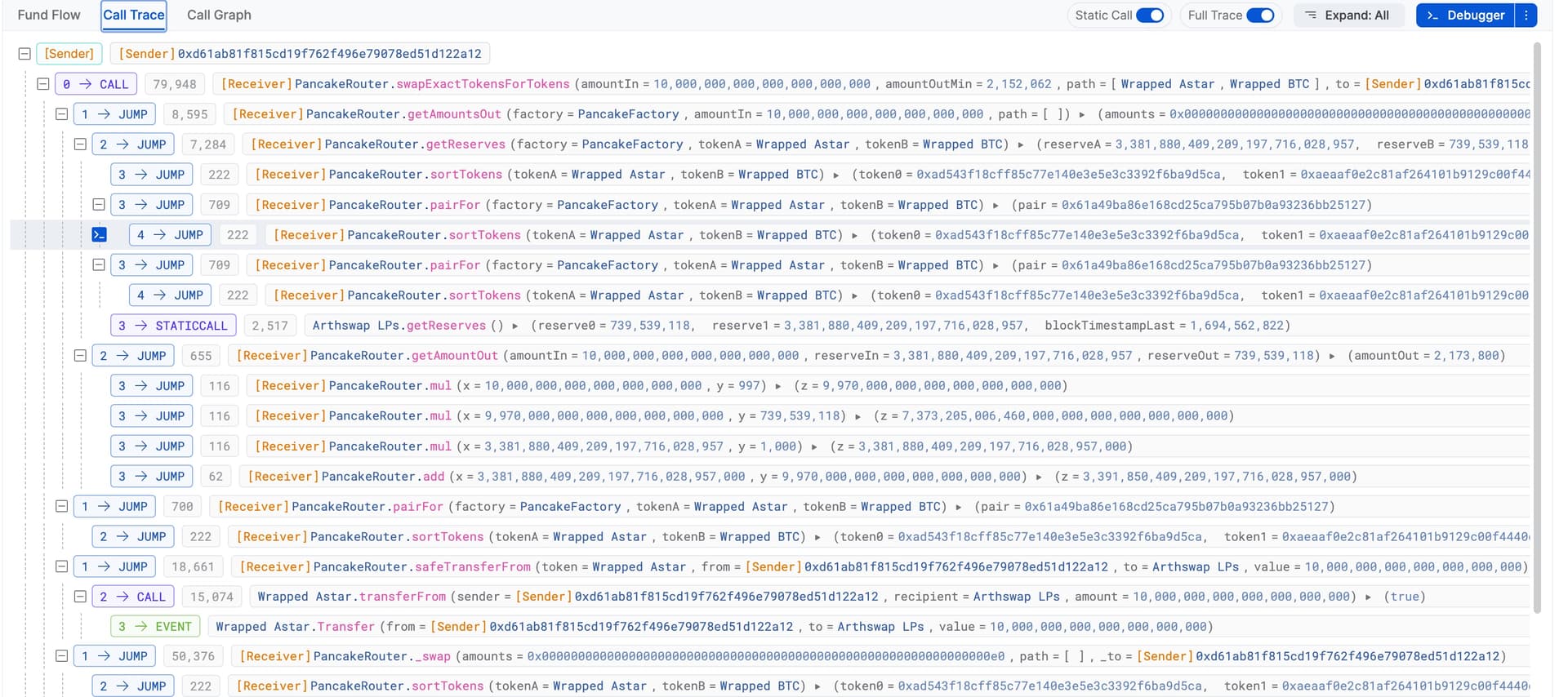Click the getAmountsOut function name
The height and width of the screenshot is (697, 1568).
click(454, 114)
